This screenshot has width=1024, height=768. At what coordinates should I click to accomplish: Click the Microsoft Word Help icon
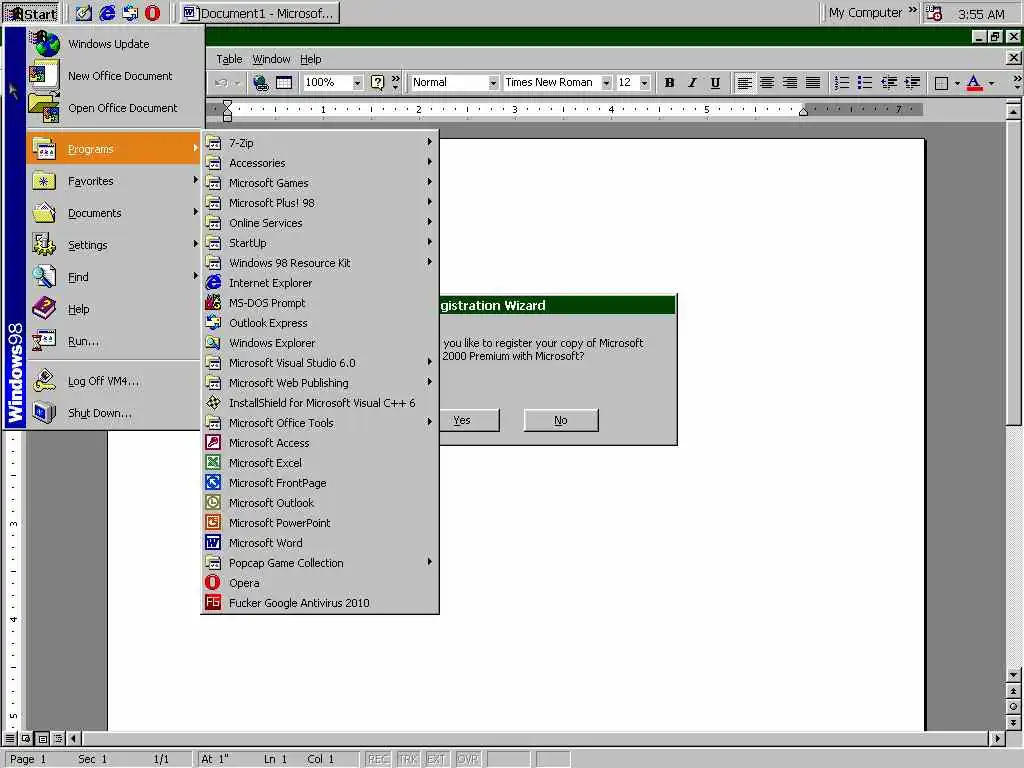pos(377,83)
